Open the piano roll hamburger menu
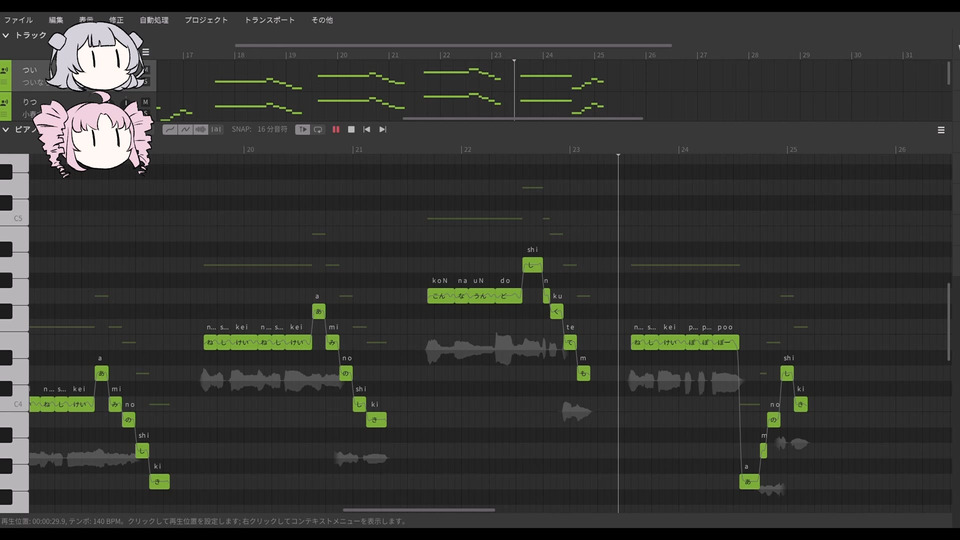Image resolution: width=960 pixels, height=540 pixels. 941,130
